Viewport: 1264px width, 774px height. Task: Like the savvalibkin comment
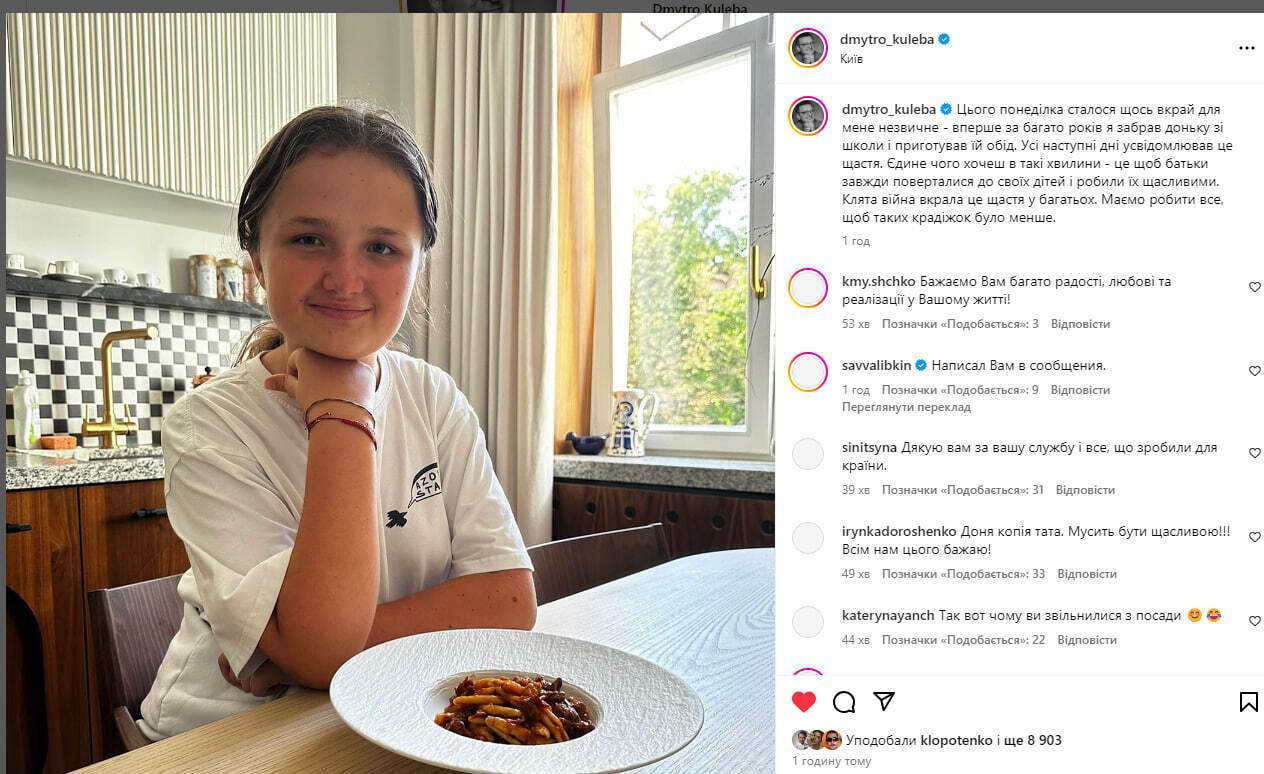pos(1254,371)
